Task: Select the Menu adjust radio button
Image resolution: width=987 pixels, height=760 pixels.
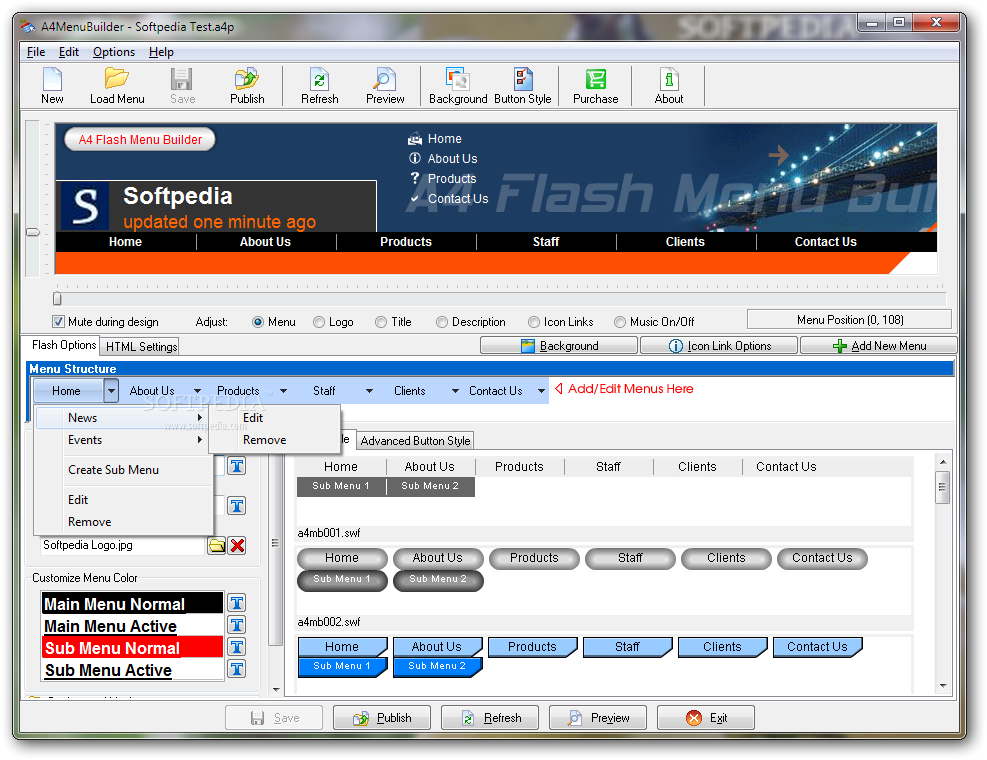Action: coord(257,322)
